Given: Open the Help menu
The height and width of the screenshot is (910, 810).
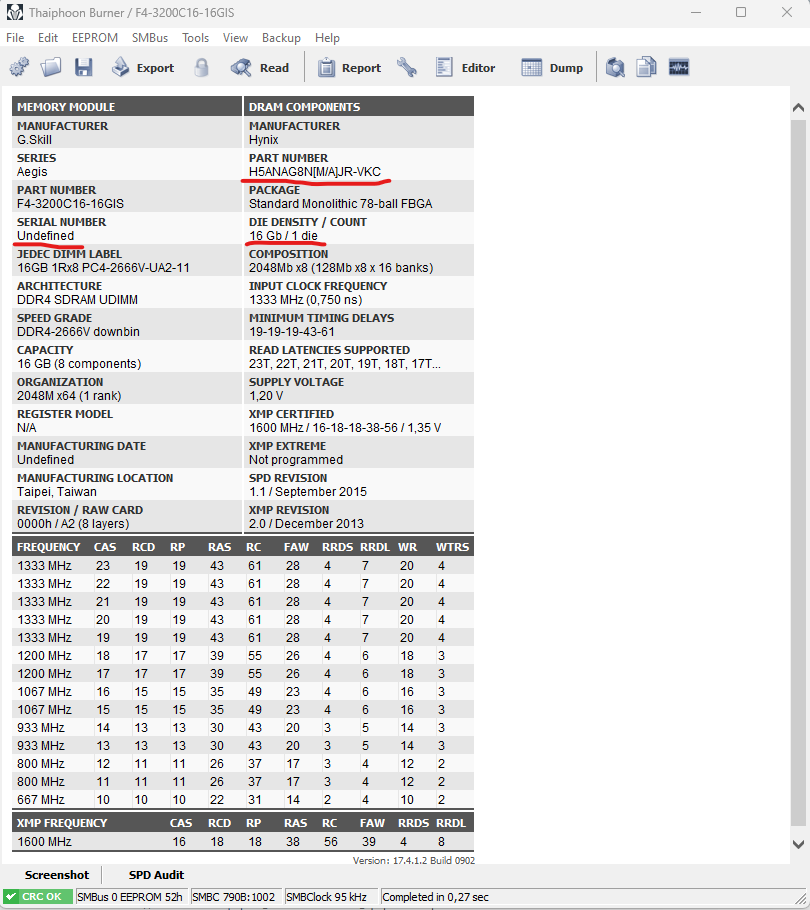Looking at the screenshot, I should coord(327,38).
